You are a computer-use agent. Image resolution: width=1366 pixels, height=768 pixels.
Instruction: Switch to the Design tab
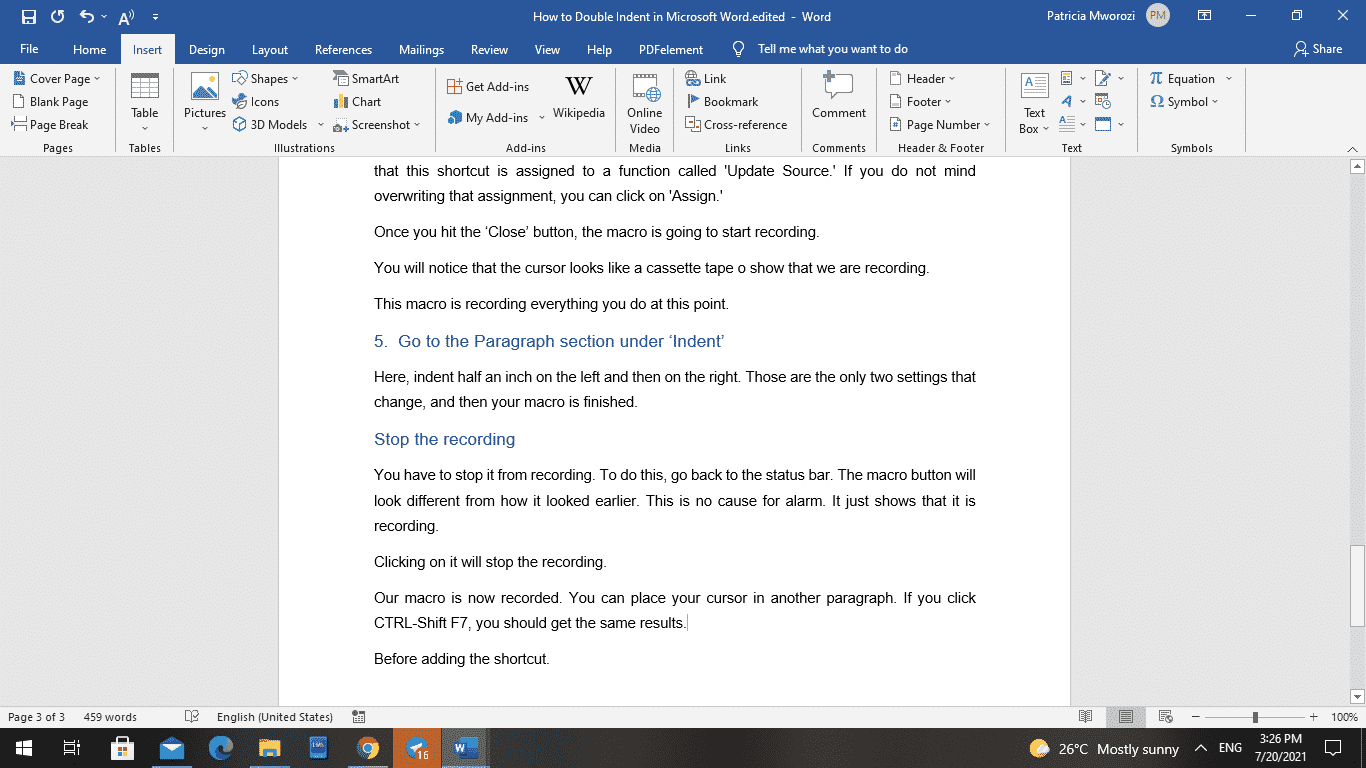point(207,49)
